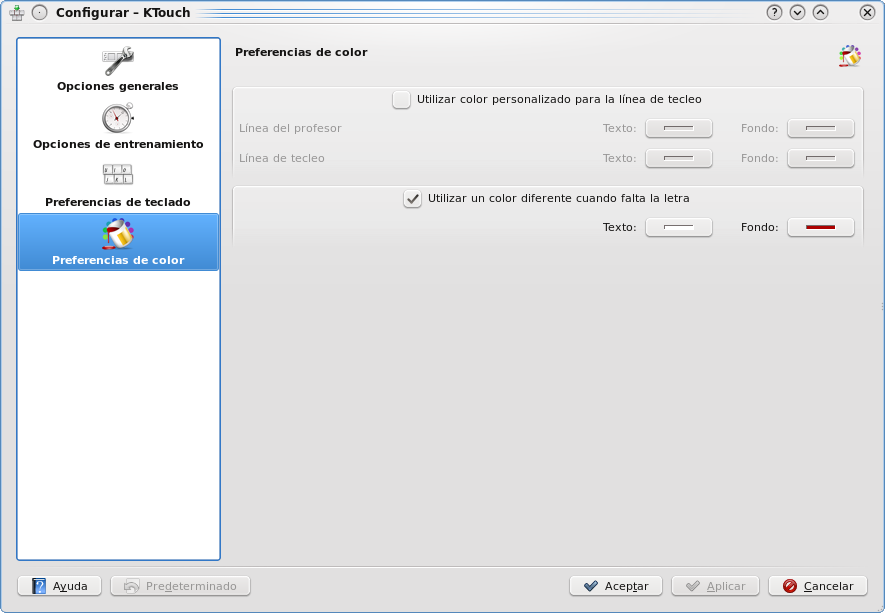Click the KTouch application icon in the title bar
Screen dimensions: 885x613
[x=17, y=12]
